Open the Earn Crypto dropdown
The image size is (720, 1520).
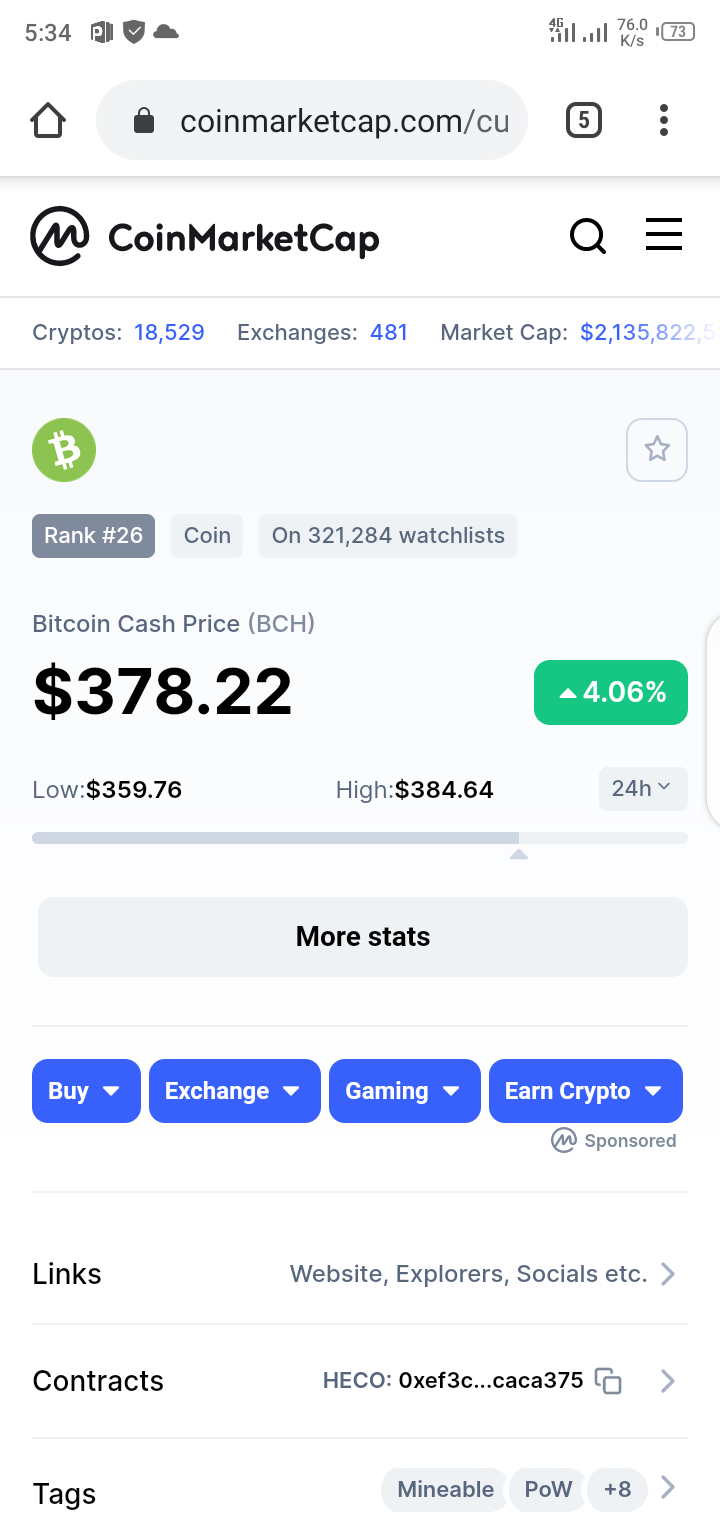click(586, 1091)
